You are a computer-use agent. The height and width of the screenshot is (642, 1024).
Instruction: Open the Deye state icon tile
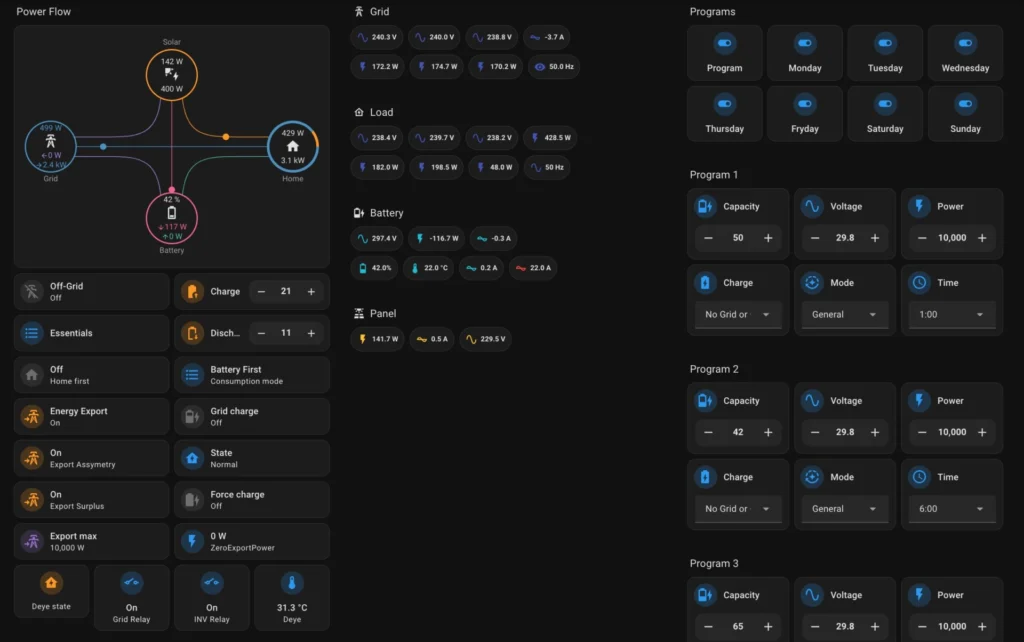[x=51, y=583]
